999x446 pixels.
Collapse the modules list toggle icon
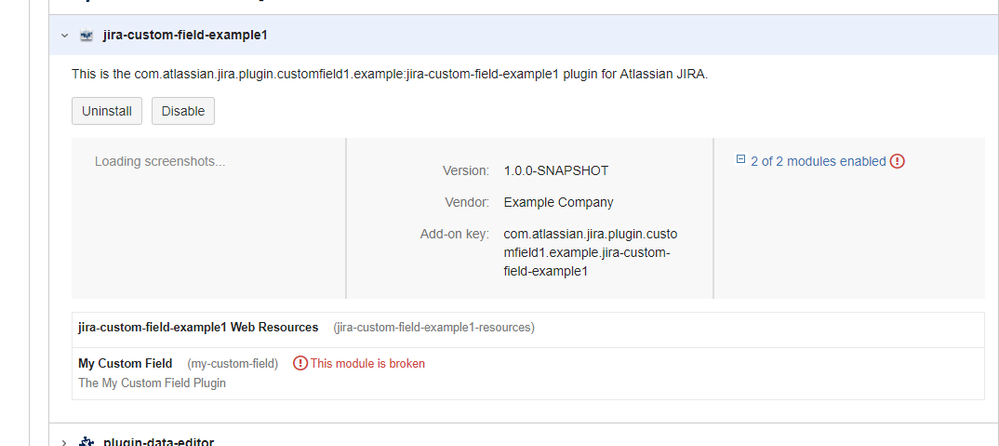pos(740,159)
